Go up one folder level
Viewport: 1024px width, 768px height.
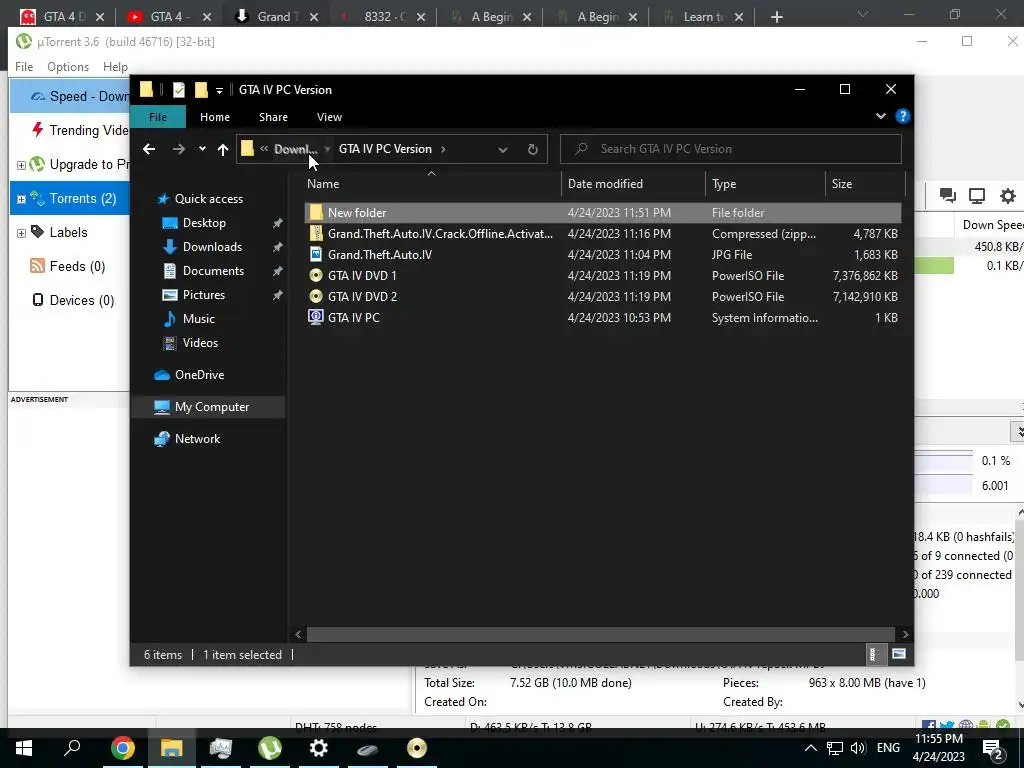[x=223, y=150]
